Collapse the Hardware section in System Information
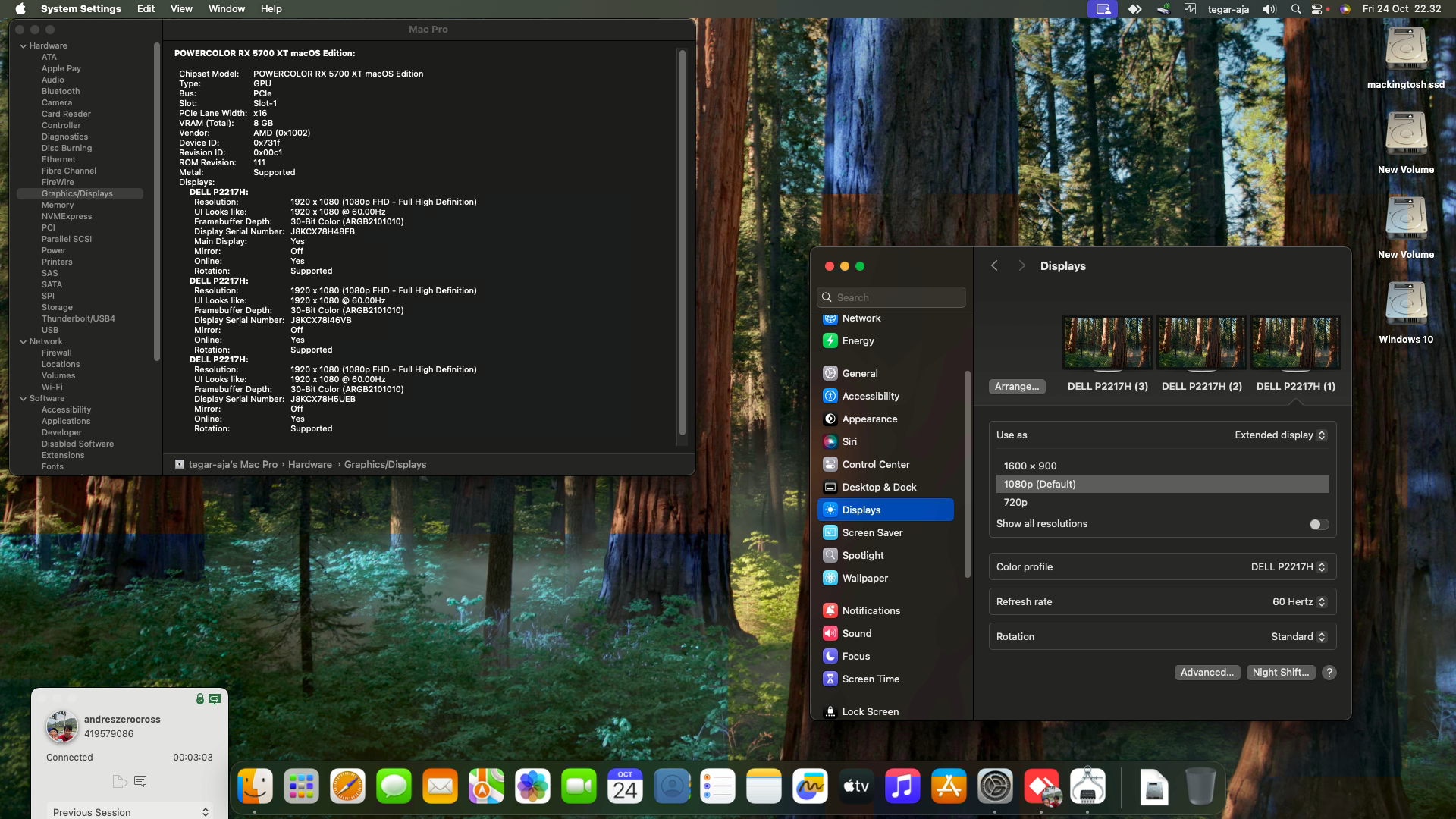This screenshot has width=1456, height=819. [x=24, y=46]
